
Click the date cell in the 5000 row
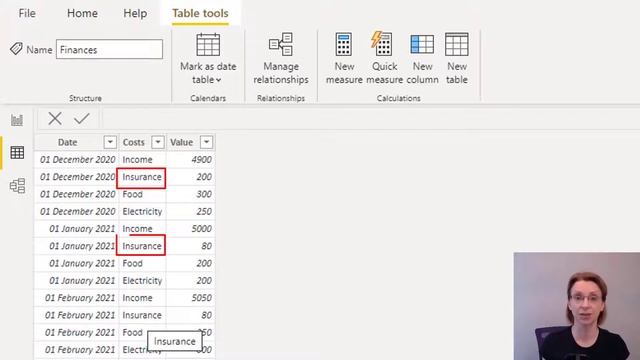coord(77,229)
